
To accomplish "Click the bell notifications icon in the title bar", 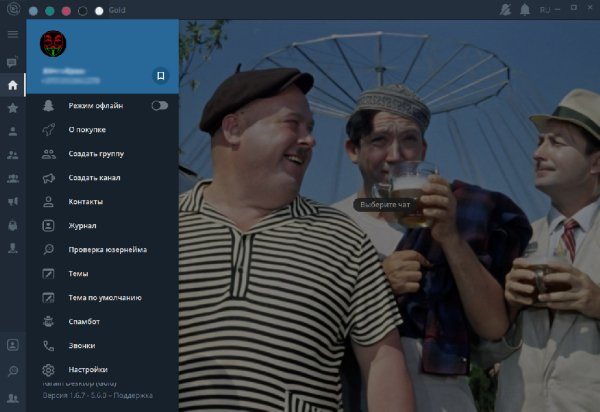I will tap(525, 10).
